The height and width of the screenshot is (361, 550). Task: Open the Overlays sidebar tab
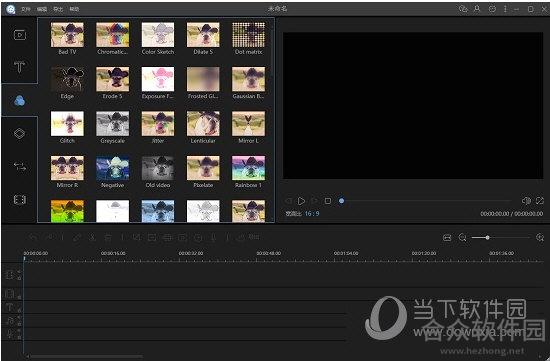pos(19,133)
